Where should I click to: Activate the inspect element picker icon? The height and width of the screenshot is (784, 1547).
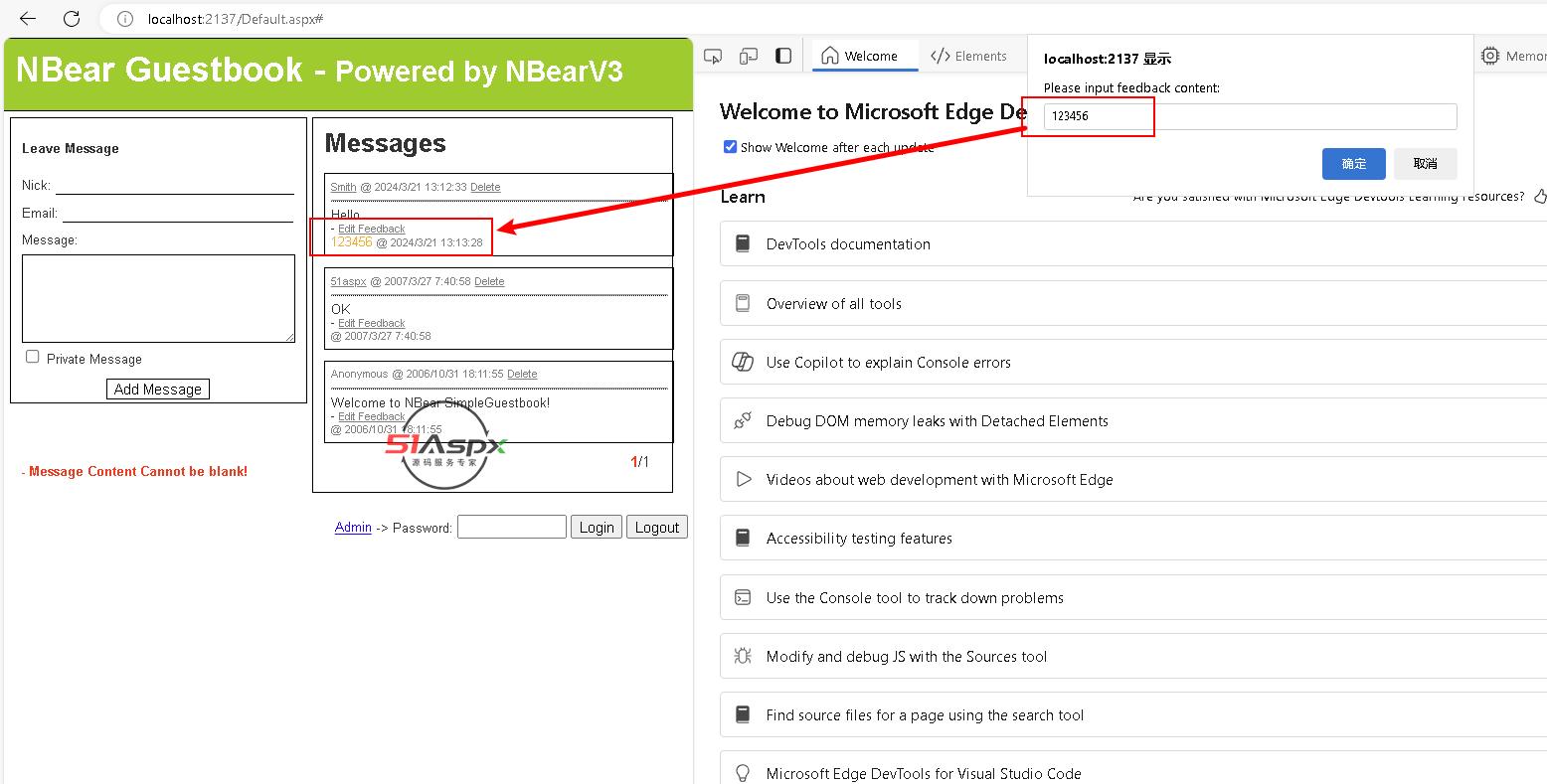[713, 57]
